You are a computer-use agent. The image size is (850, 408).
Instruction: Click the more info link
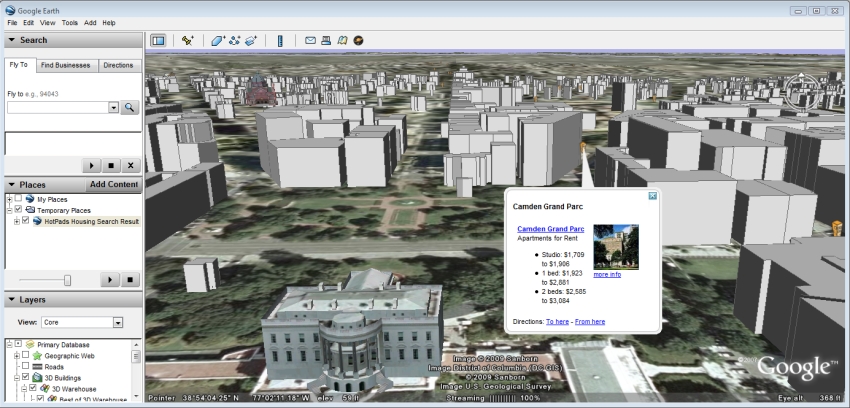point(607,275)
